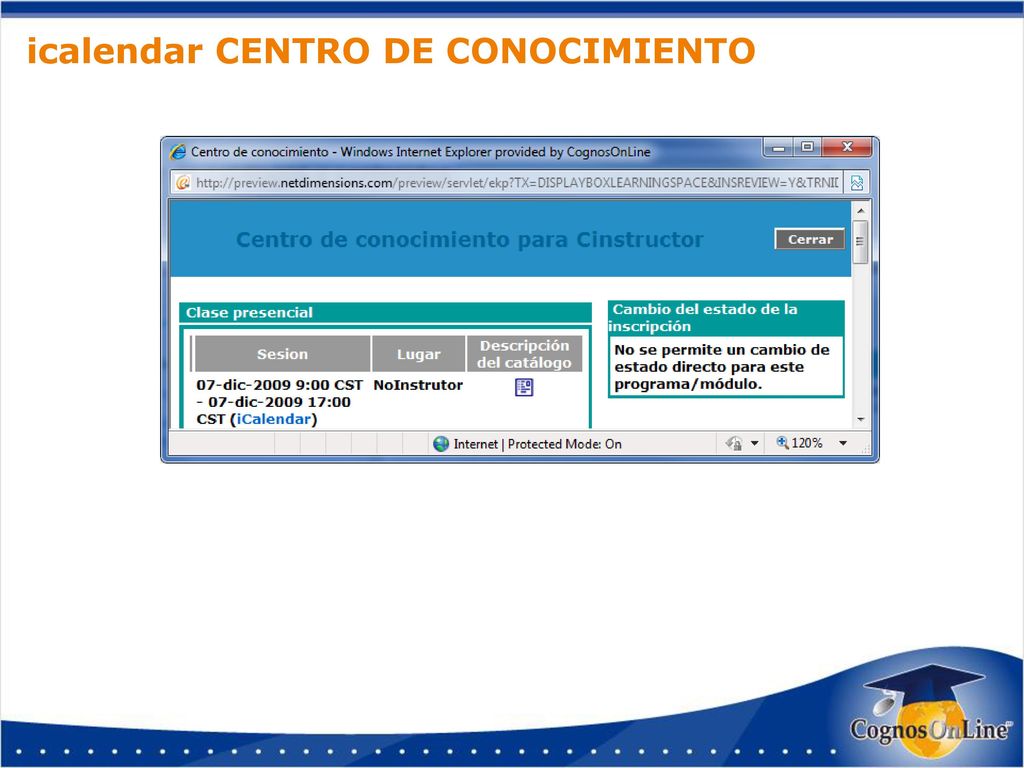Click the scroll up arrow of the page
Viewport: 1024px width, 768px height.
point(860,211)
